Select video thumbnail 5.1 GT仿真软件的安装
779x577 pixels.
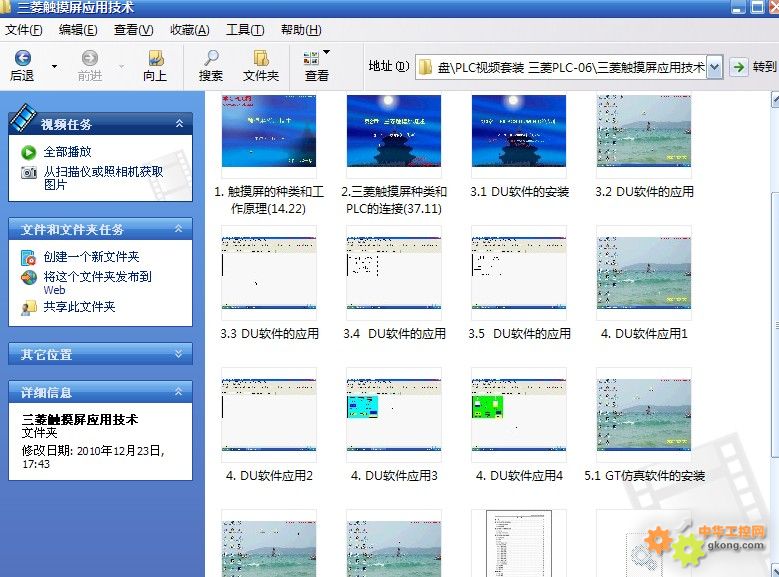(644, 415)
